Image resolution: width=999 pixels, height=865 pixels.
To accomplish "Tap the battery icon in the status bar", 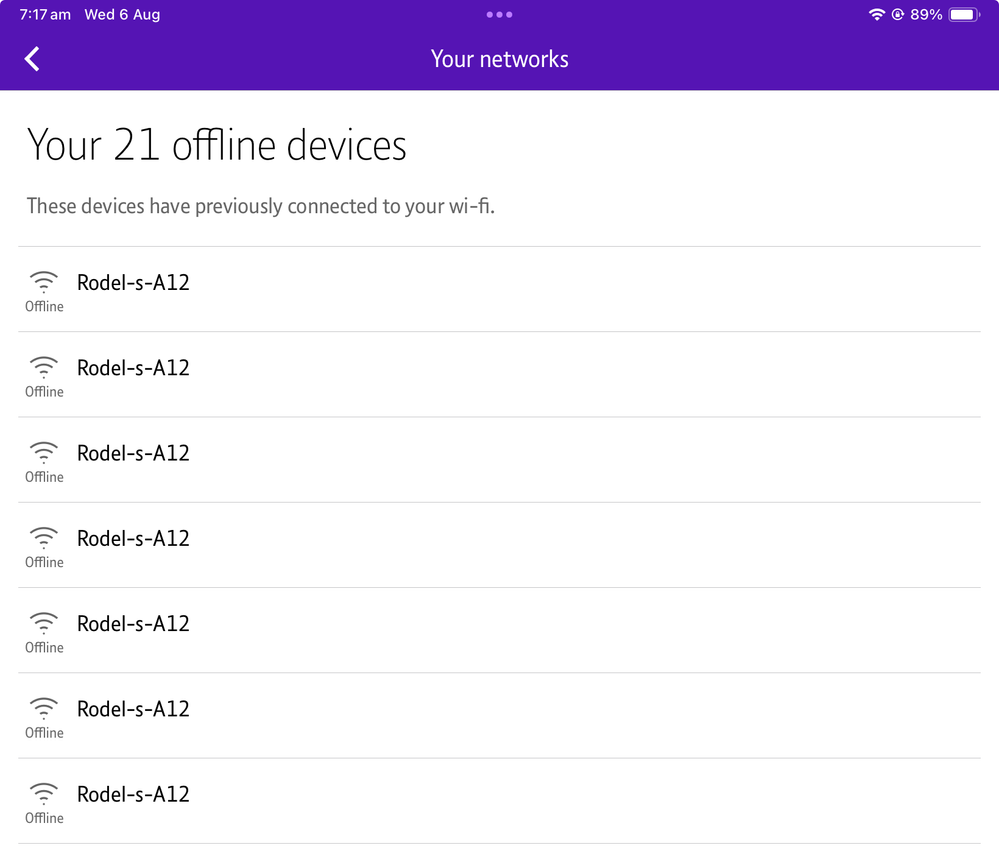I will [964, 15].
